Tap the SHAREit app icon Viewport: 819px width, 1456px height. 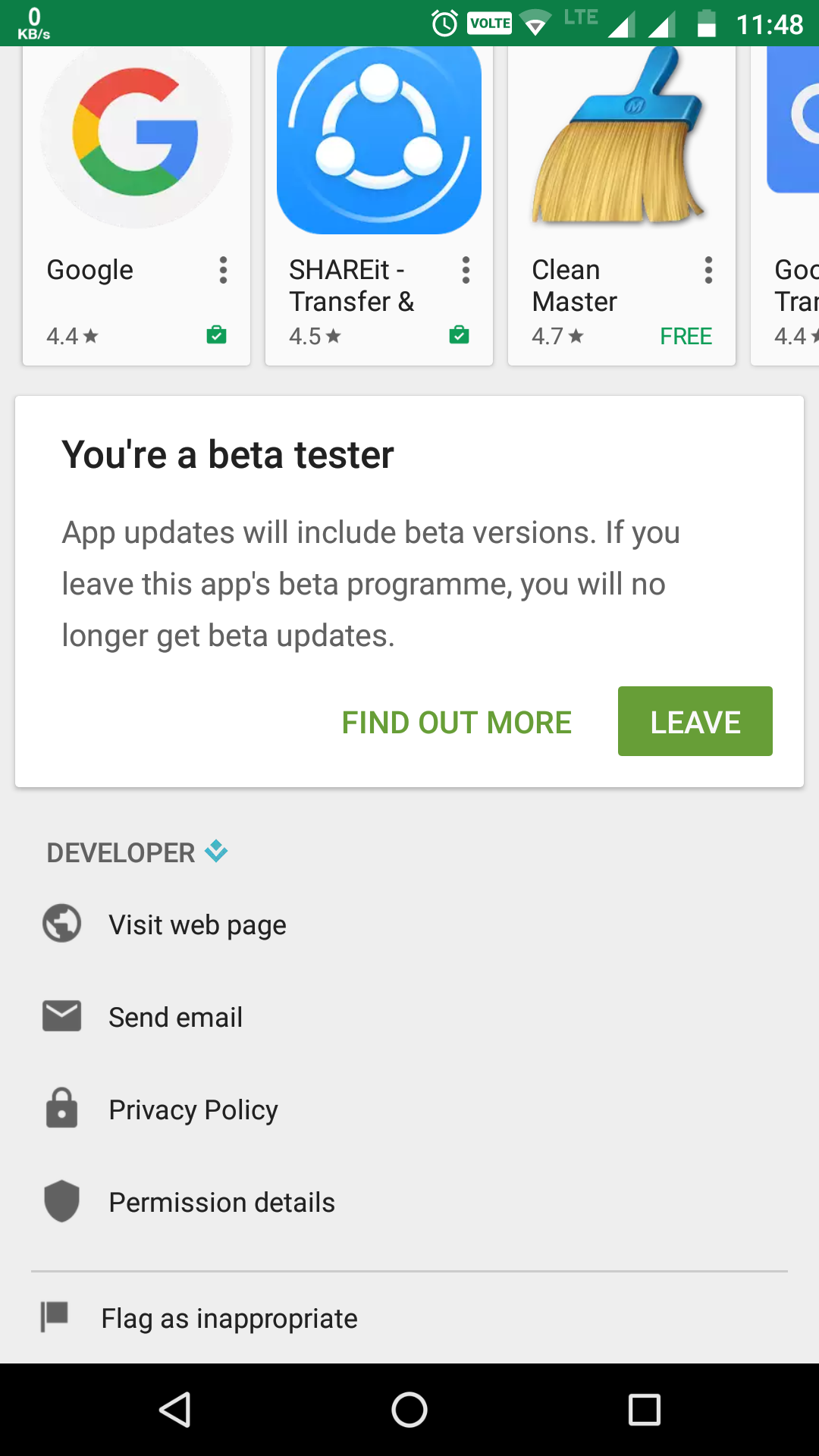pos(379,140)
